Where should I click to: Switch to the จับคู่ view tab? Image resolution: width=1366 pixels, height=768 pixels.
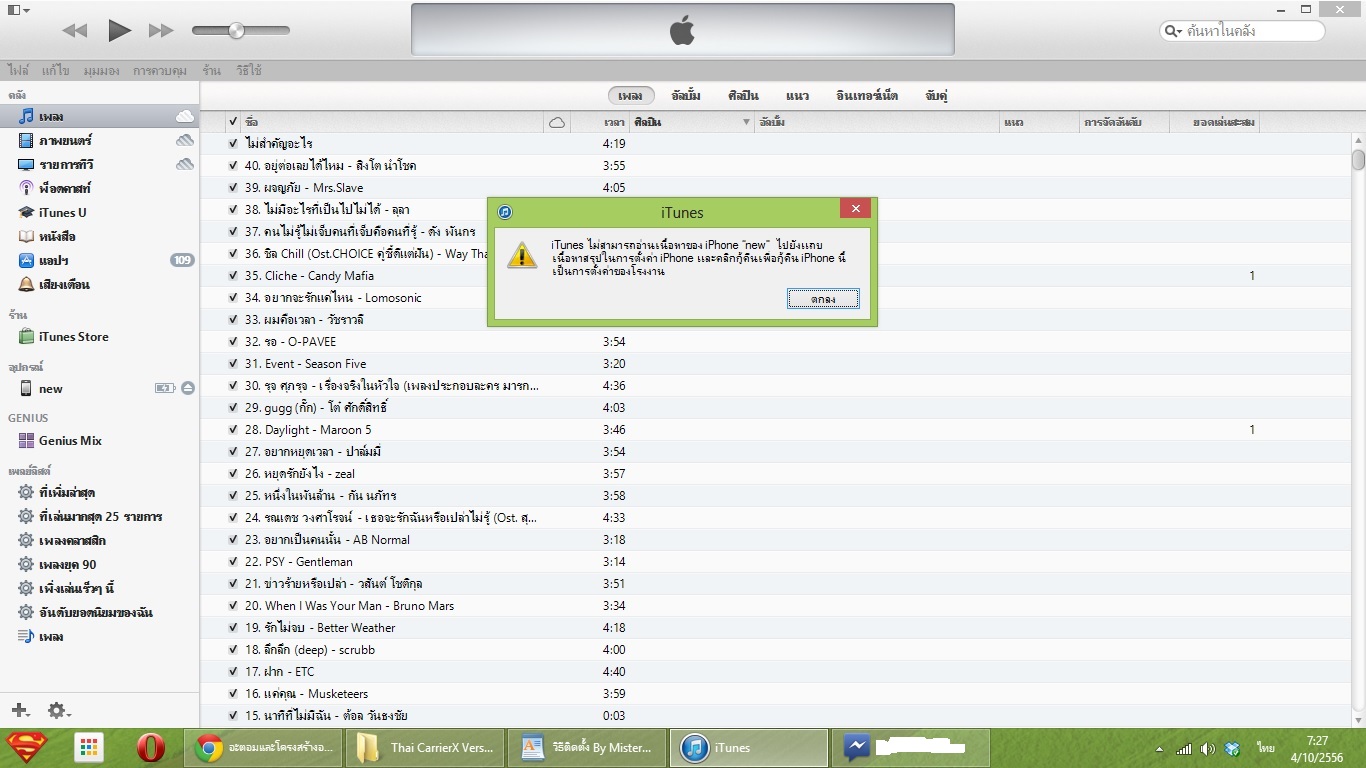coord(937,96)
